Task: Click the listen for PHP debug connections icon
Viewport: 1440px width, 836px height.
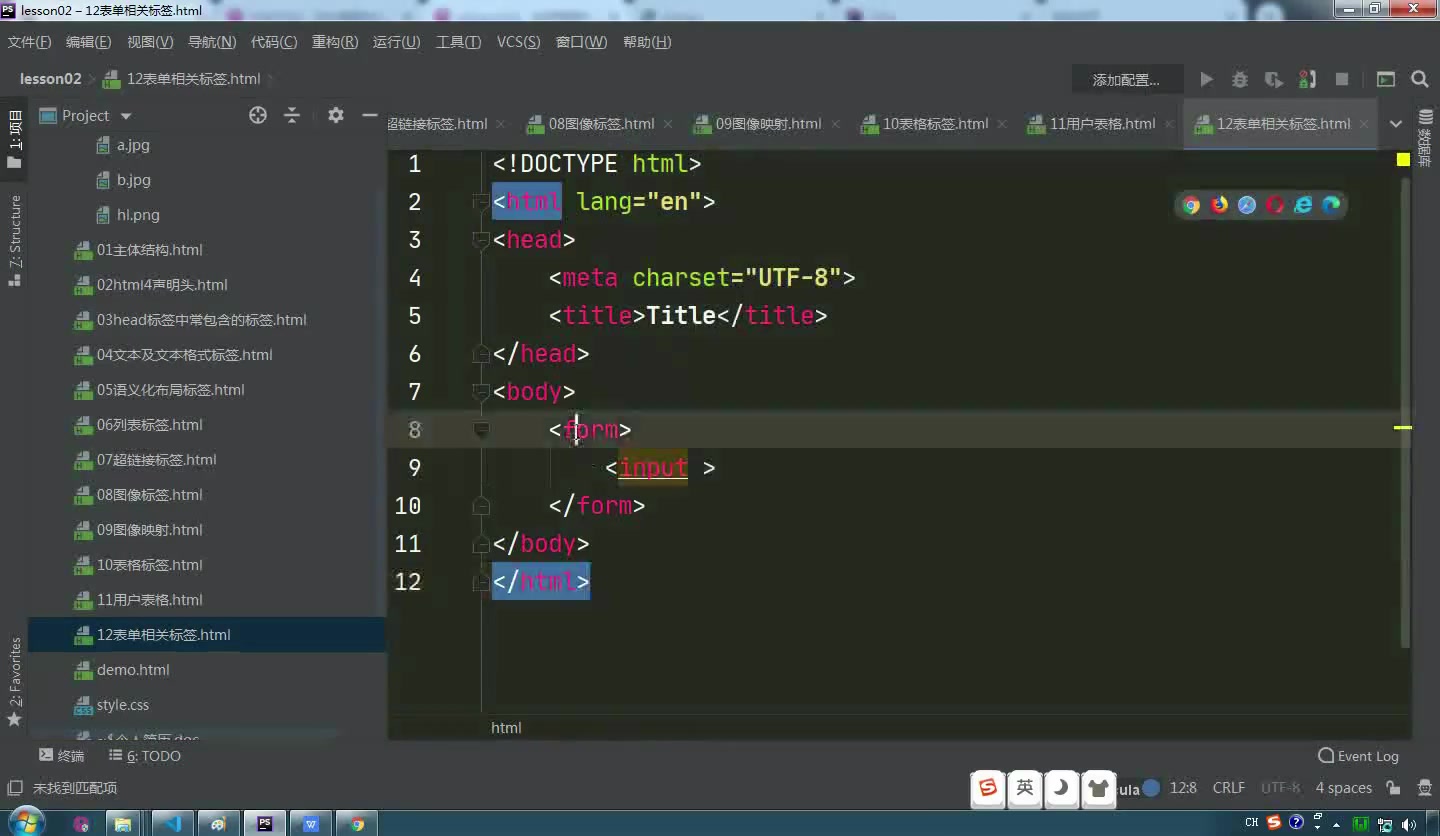Action: [1307, 79]
